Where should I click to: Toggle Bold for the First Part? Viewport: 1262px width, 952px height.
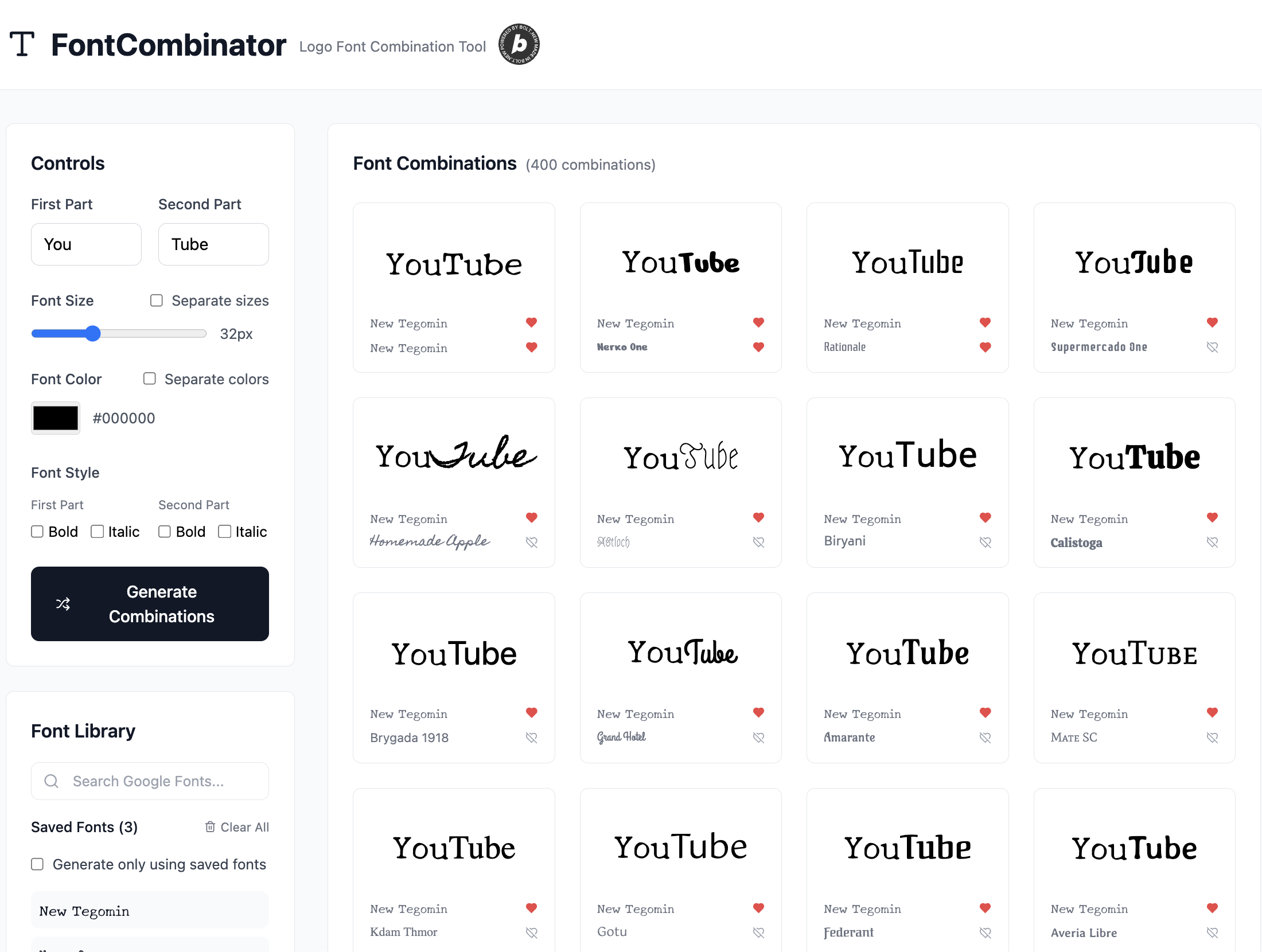coord(37,532)
